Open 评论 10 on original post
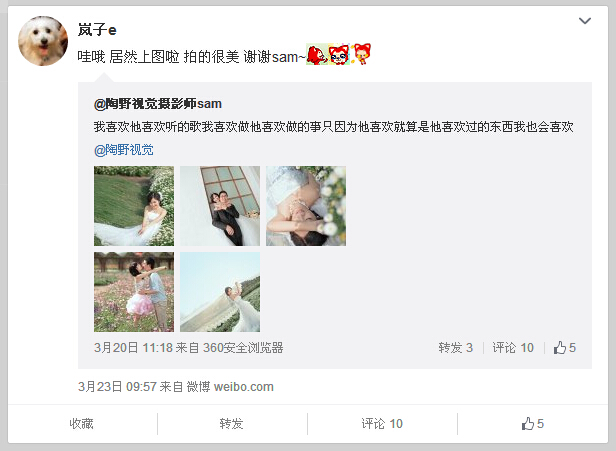This screenshot has height=451, width=616. pos(513,348)
